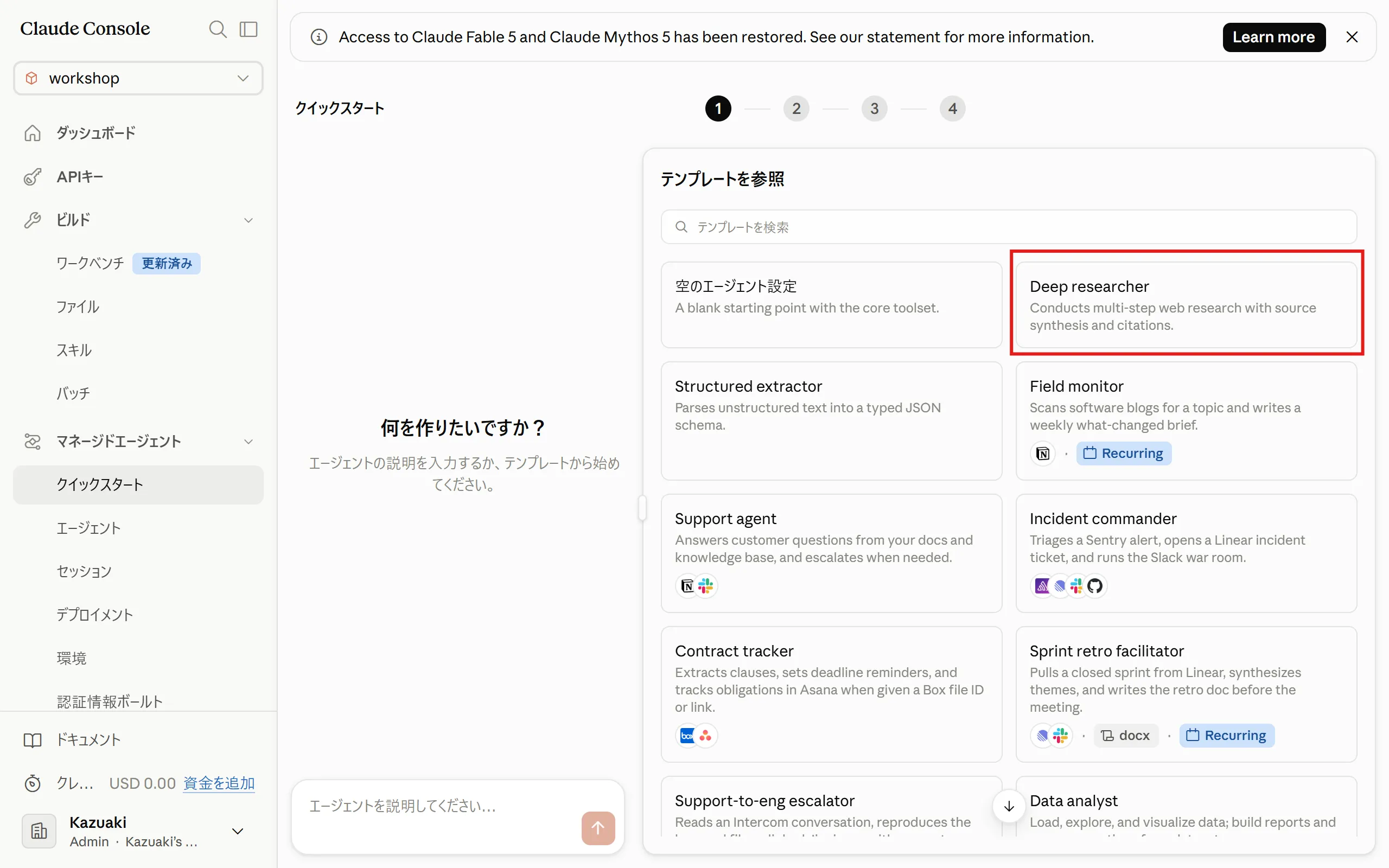
Task: Choose the Deep researcher template
Action: click(1186, 305)
